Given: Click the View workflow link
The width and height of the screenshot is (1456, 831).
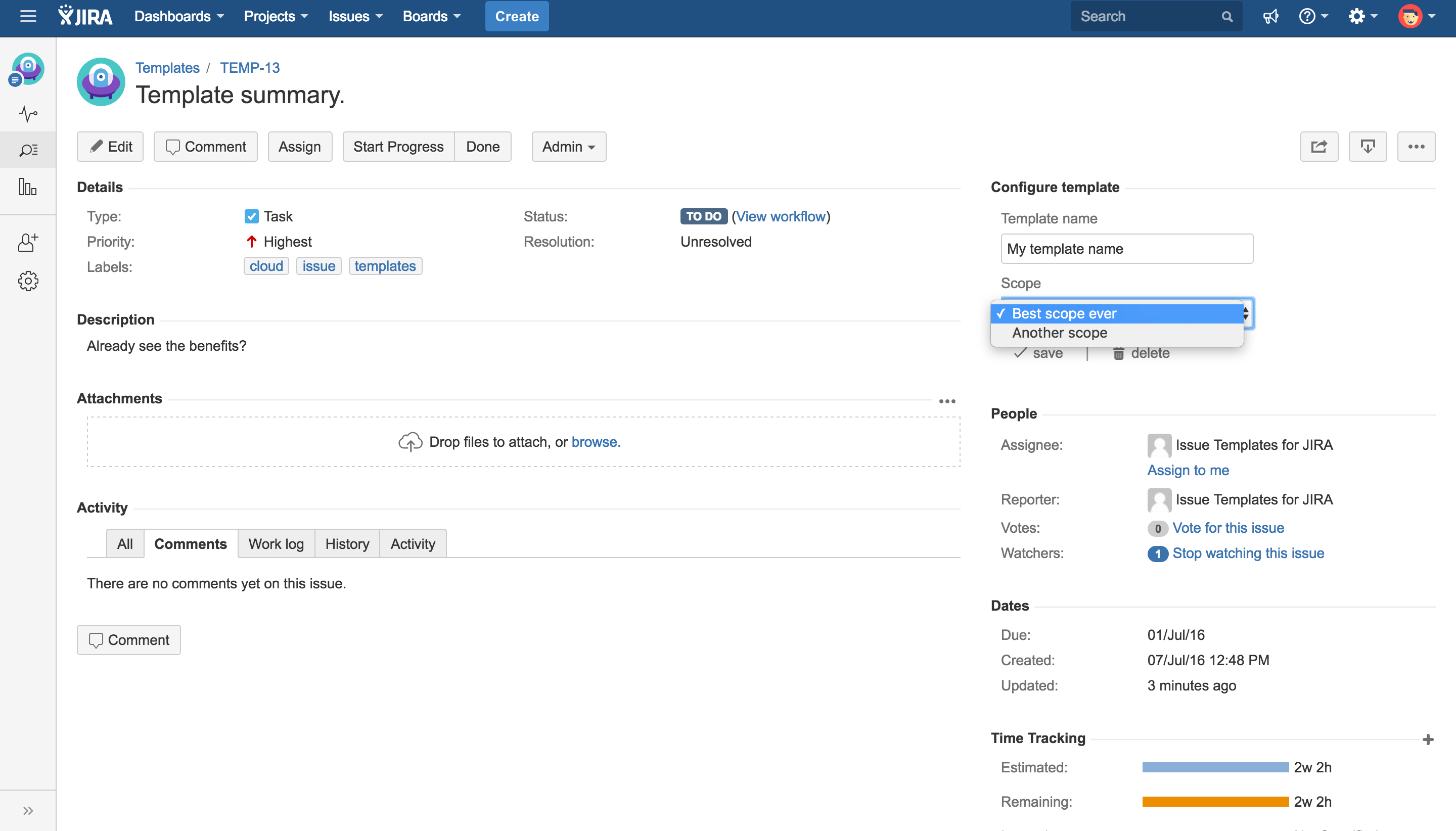Looking at the screenshot, I should (x=780, y=216).
